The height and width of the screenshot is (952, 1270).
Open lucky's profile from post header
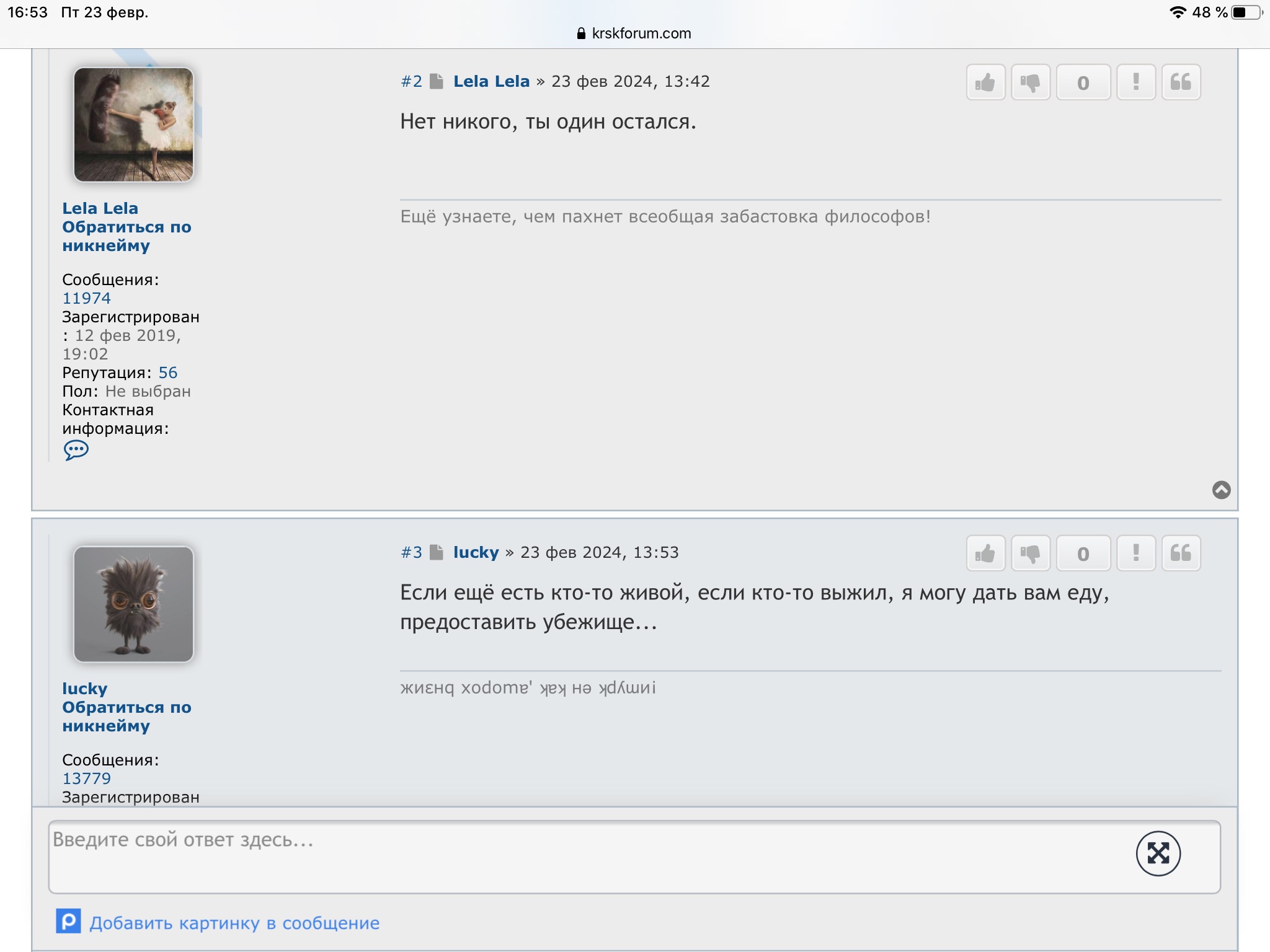point(476,552)
